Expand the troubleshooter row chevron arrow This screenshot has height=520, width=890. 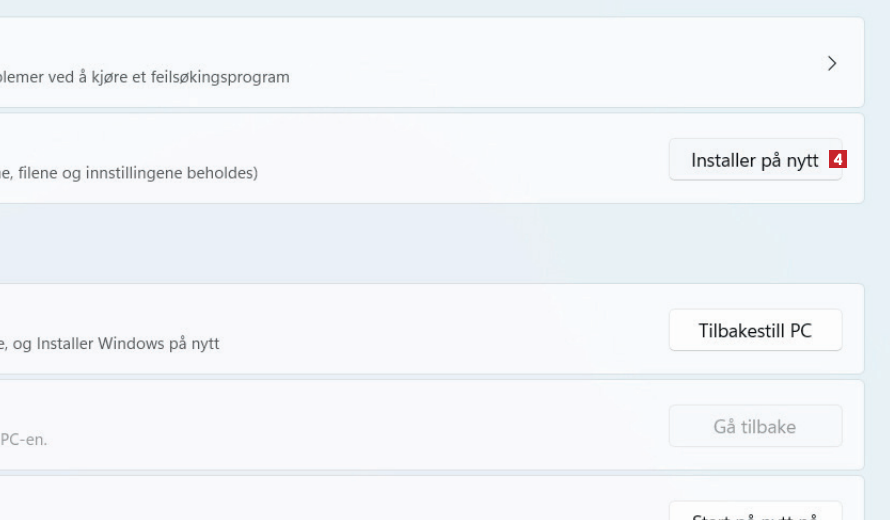[832, 63]
